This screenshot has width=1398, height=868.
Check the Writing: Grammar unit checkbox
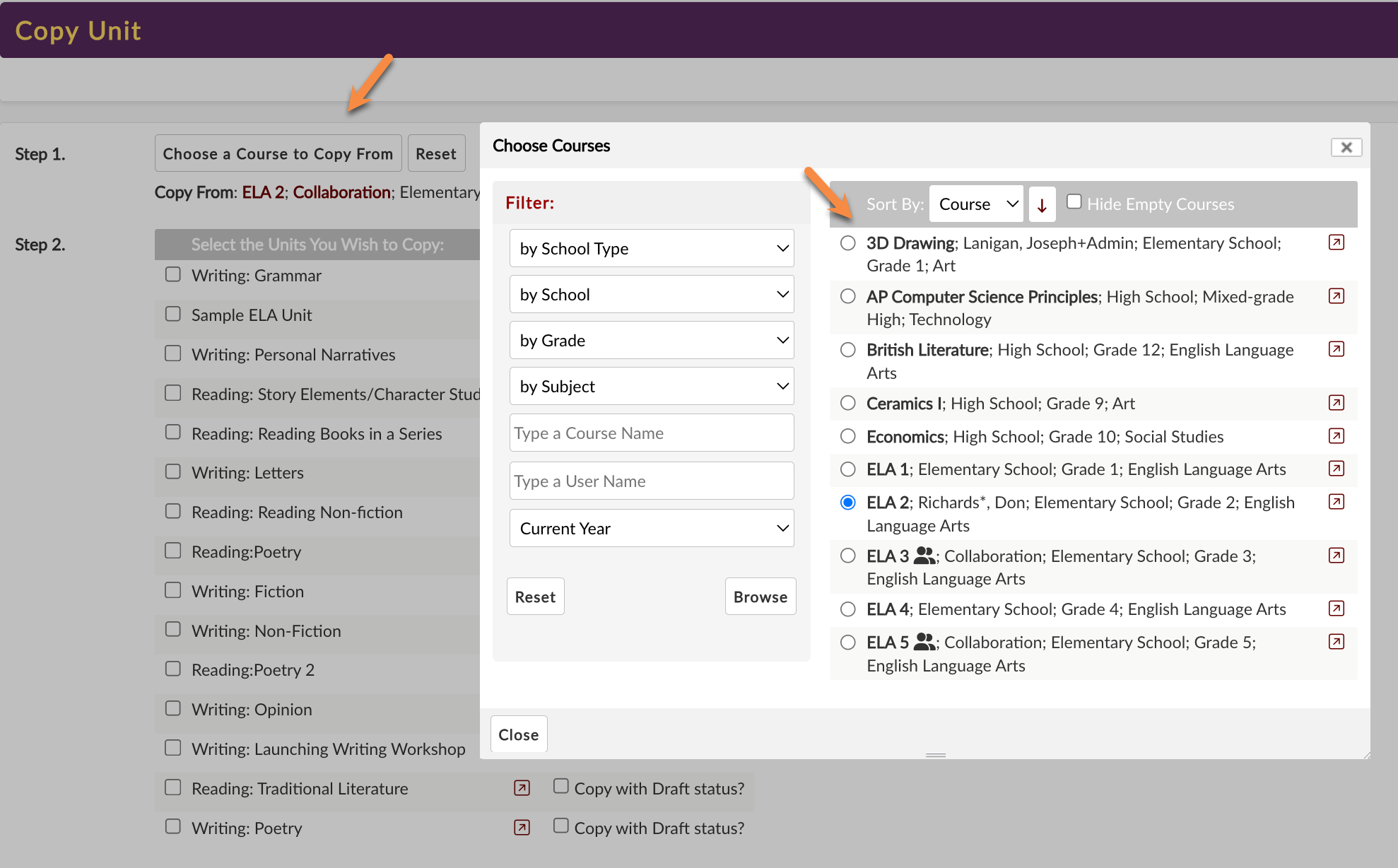click(x=173, y=274)
